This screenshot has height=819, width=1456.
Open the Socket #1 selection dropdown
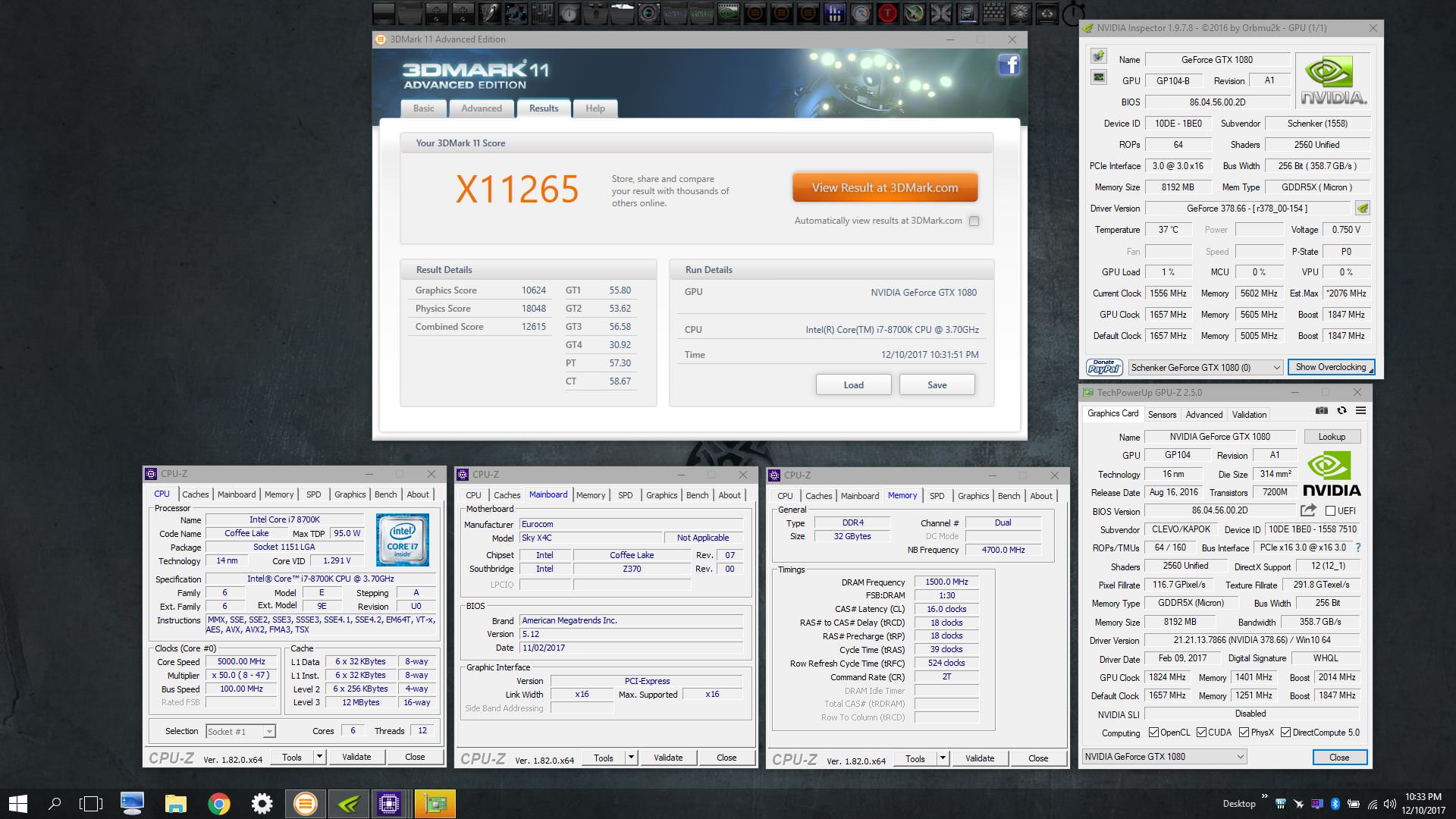(268, 732)
